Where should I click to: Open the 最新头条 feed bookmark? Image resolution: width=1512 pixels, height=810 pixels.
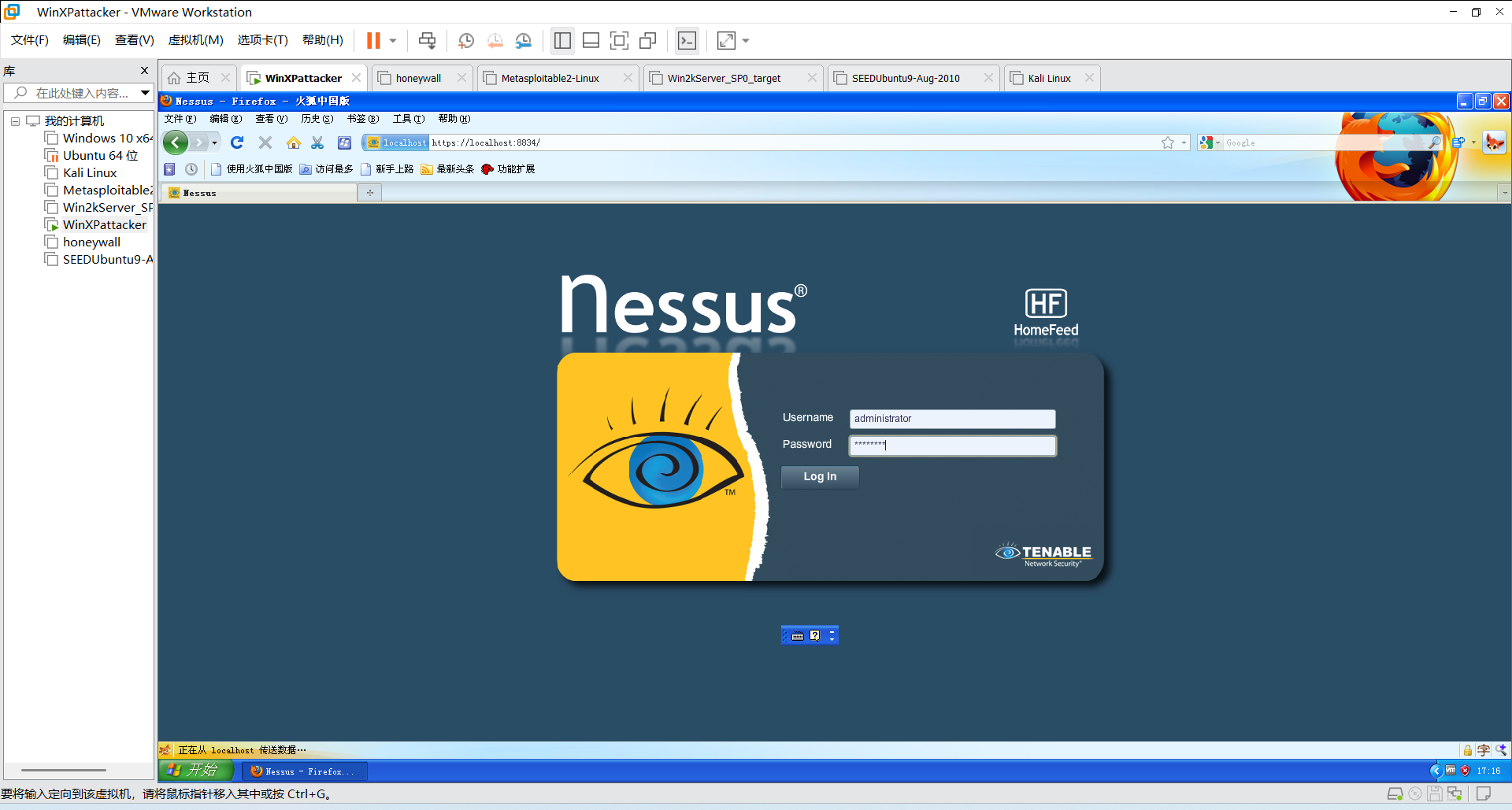447,169
